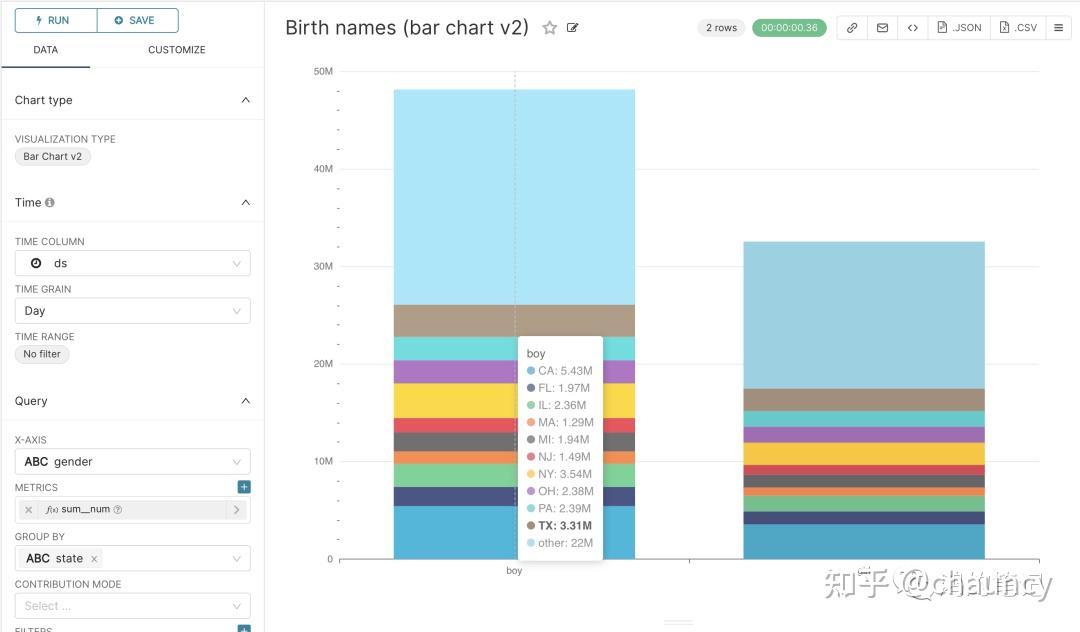
Task: Collapse the Chart type section
Action: tap(246, 100)
